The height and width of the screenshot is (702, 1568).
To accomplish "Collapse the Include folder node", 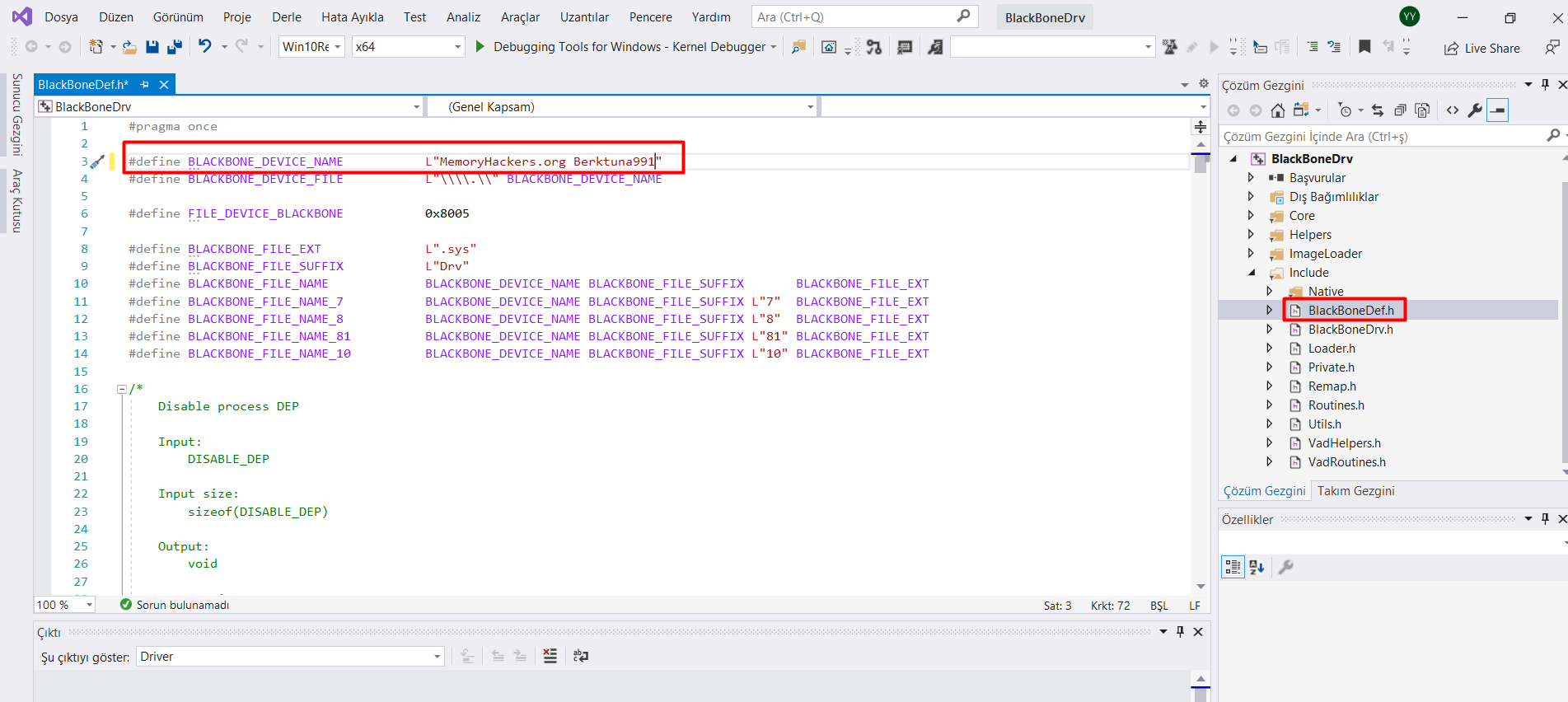I will click(x=1252, y=273).
